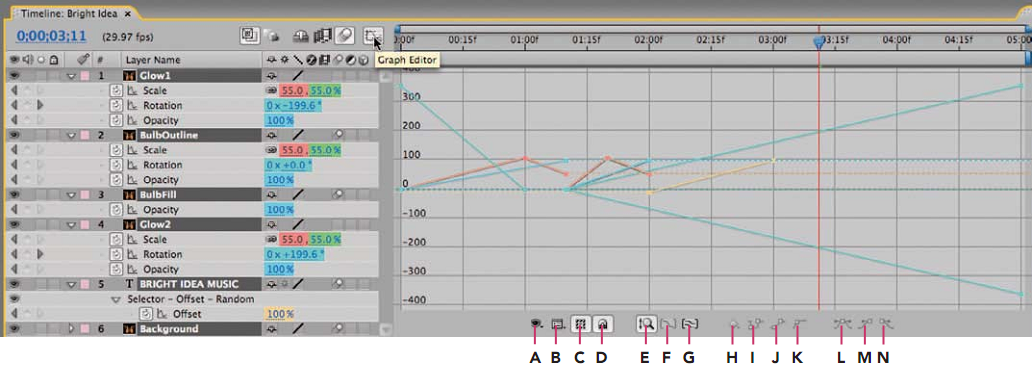Collapse Selector - Offset - Random group
This screenshot has height=367, width=1032.
(116, 299)
